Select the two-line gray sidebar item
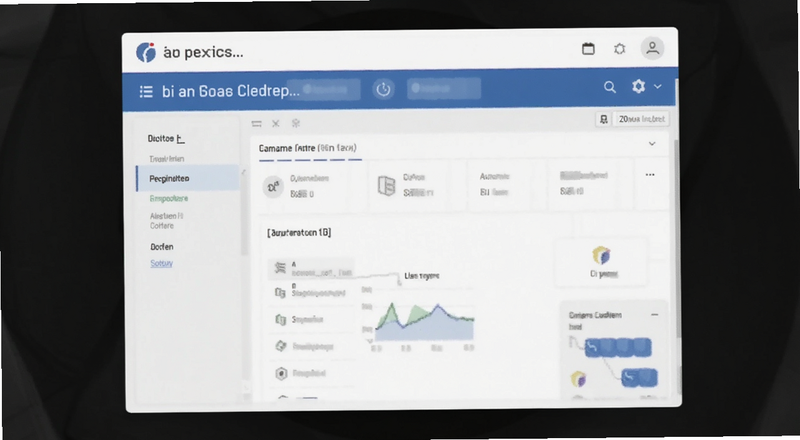This screenshot has height=440, width=800. pyautogui.click(x=166, y=221)
